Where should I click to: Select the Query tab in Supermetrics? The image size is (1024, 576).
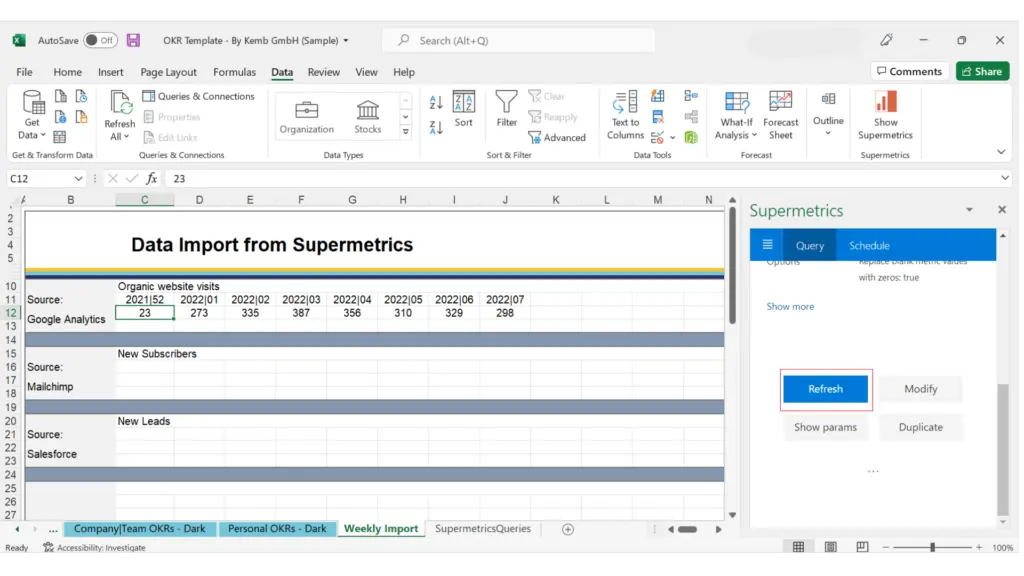click(809, 246)
